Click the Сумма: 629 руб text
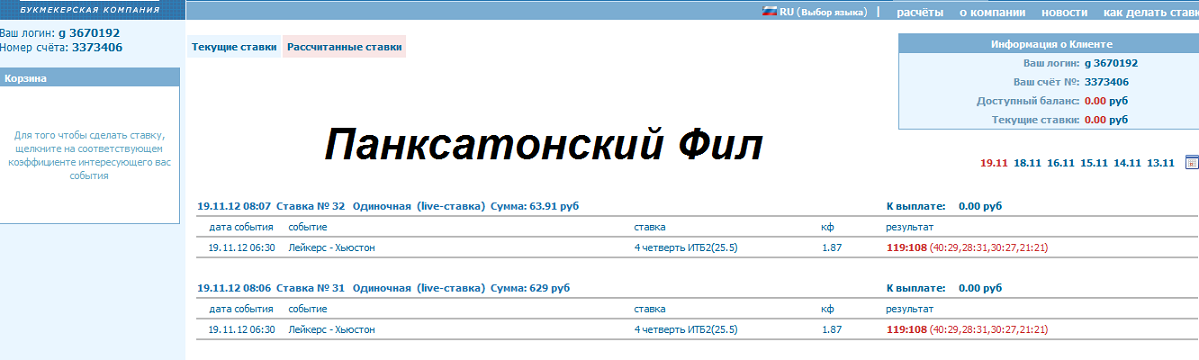The height and width of the screenshot is (360, 1199). coord(530,288)
